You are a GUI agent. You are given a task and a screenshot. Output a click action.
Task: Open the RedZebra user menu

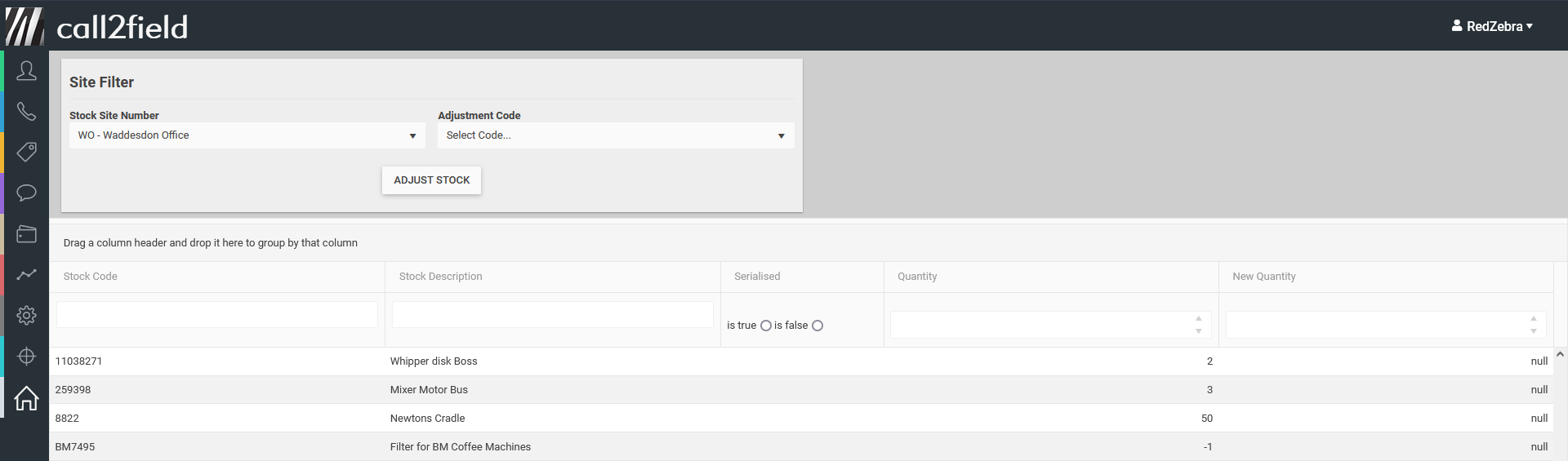click(1492, 26)
